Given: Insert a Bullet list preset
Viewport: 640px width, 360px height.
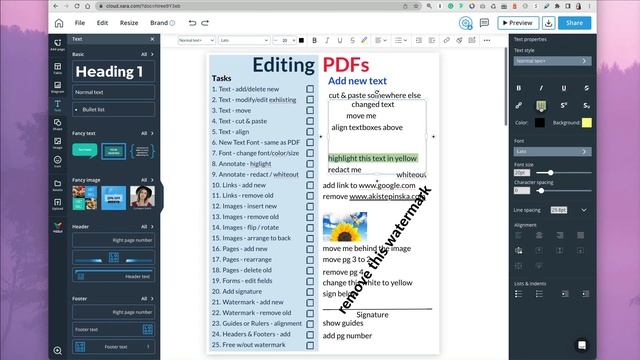Looking at the screenshot, I should click(x=113, y=109).
